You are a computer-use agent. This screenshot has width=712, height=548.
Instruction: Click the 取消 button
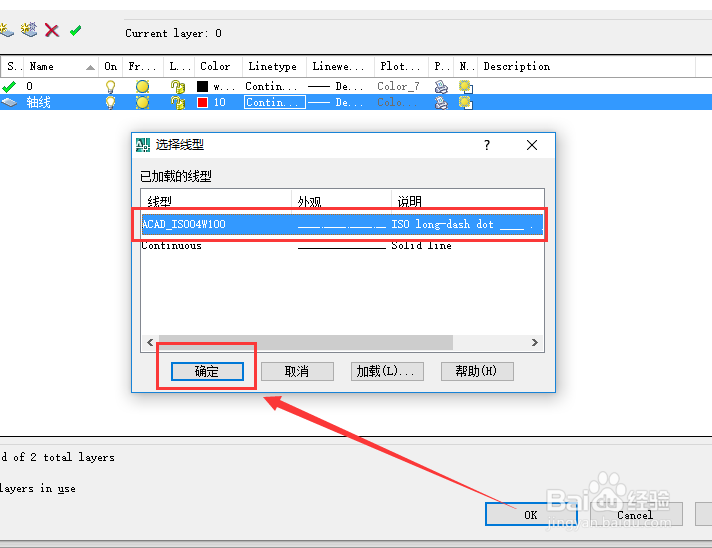[x=297, y=371]
